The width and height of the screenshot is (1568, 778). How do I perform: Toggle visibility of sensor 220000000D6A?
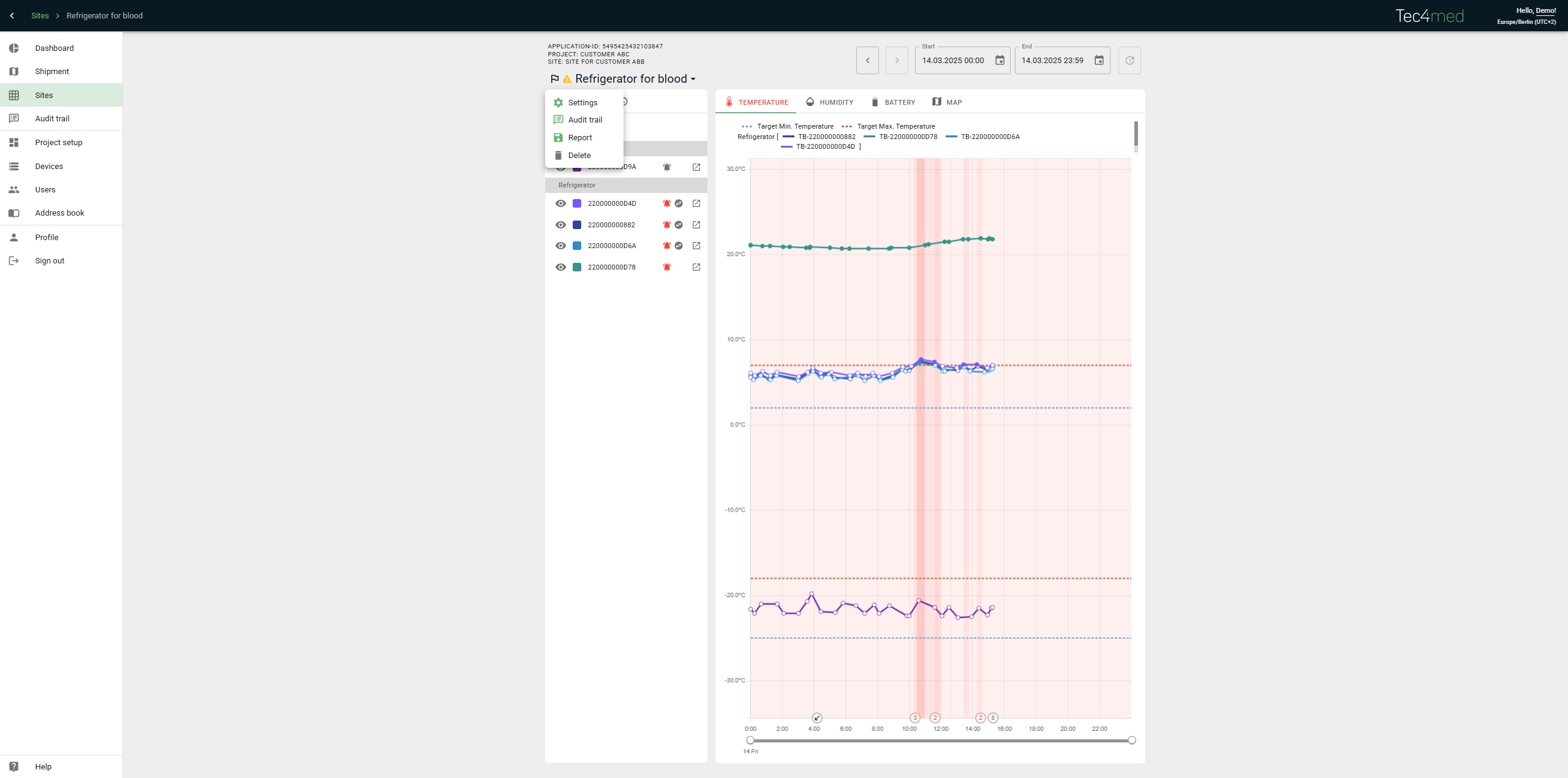point(560,246)
